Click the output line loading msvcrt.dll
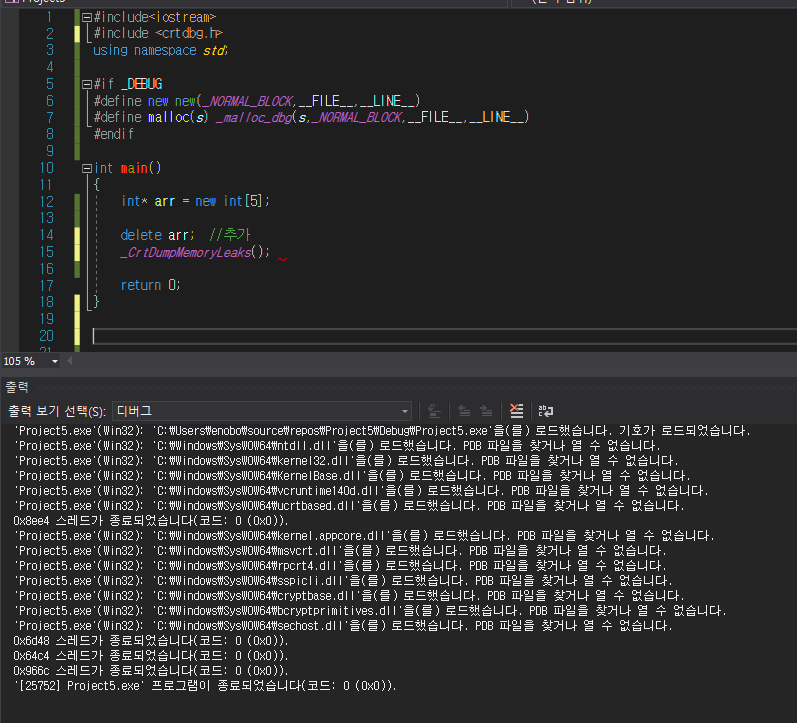Screen dimensions: 797x723 tap(340, 551)
